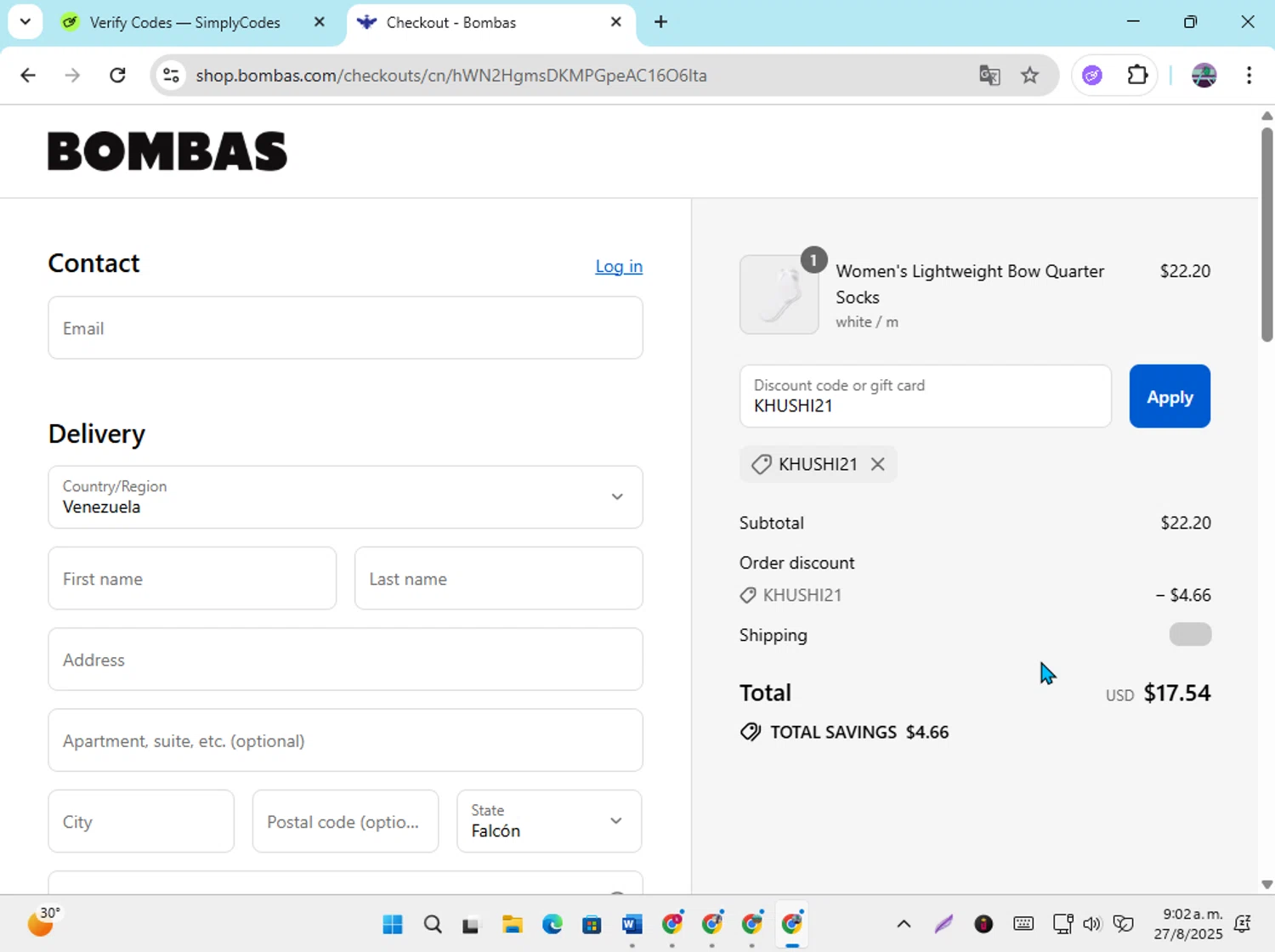
Task: Show hidden system tray icons
Action: coord(904,924)
